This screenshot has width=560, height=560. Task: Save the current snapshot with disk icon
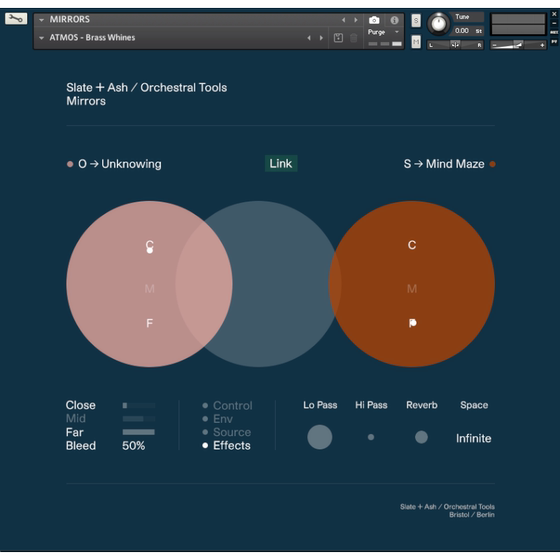(338, 38)
